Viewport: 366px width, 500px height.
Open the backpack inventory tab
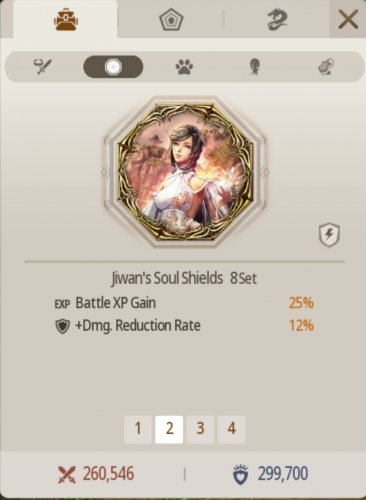point(66,20)
